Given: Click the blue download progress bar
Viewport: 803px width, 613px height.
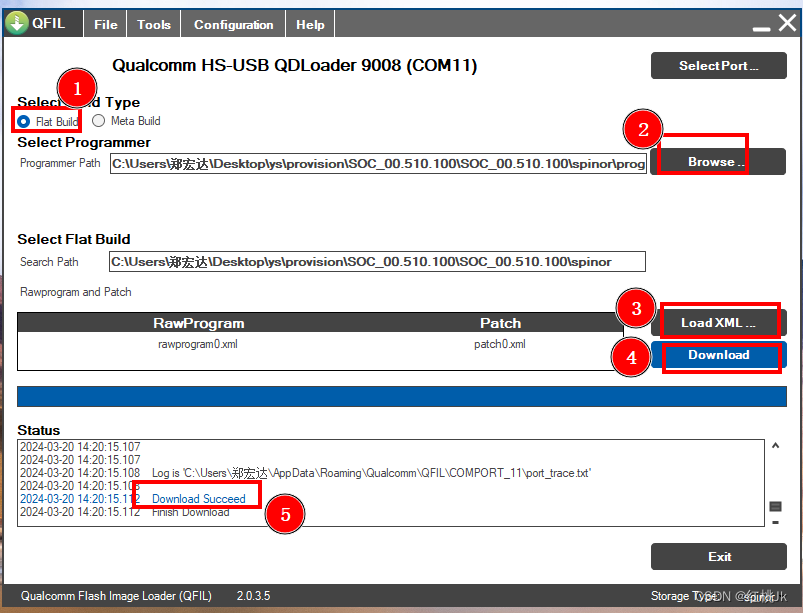Looking at the screenshot, I should pyautogui.click(x=402, y=396).
